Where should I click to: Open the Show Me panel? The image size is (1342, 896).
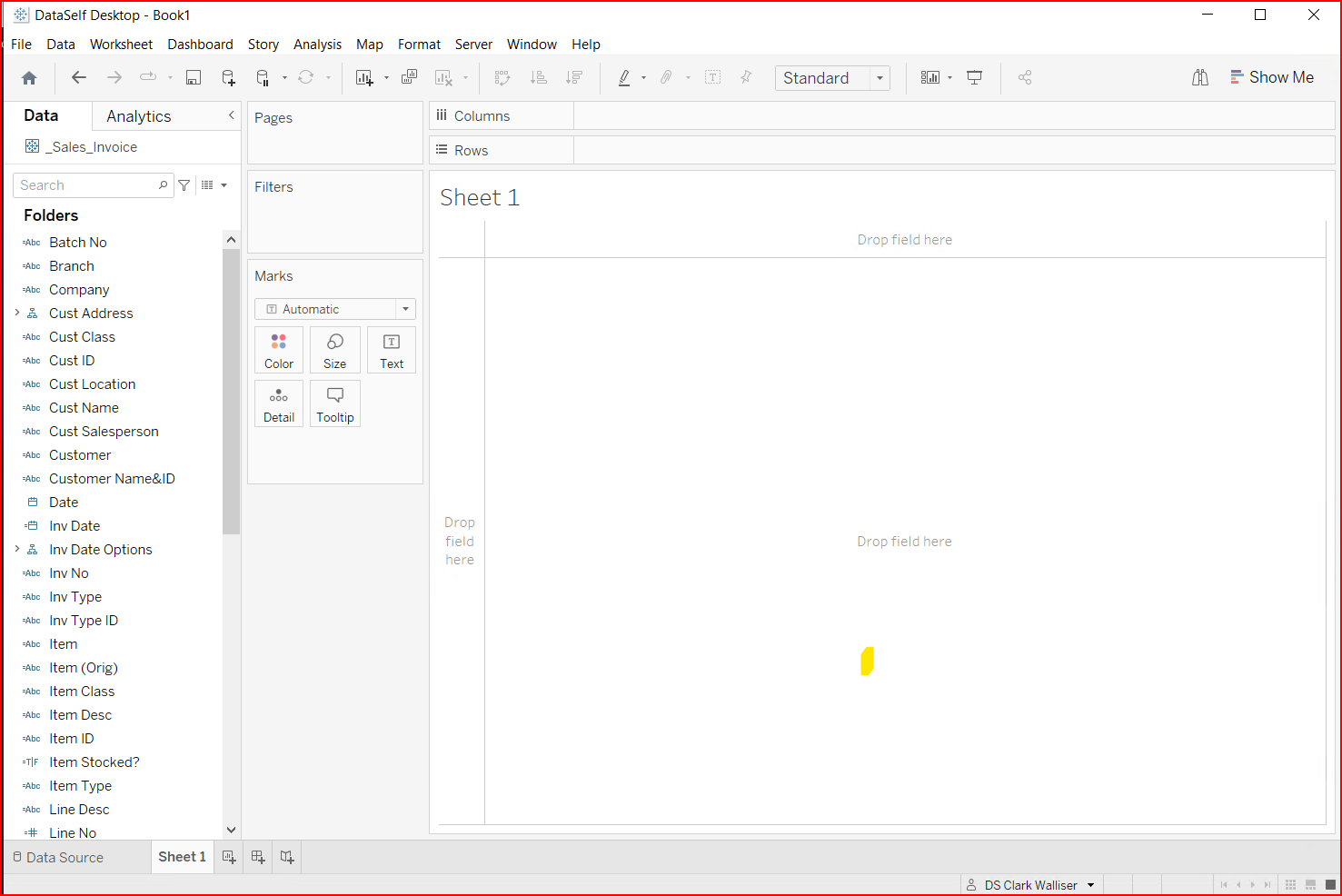(x=1271, y=78)
